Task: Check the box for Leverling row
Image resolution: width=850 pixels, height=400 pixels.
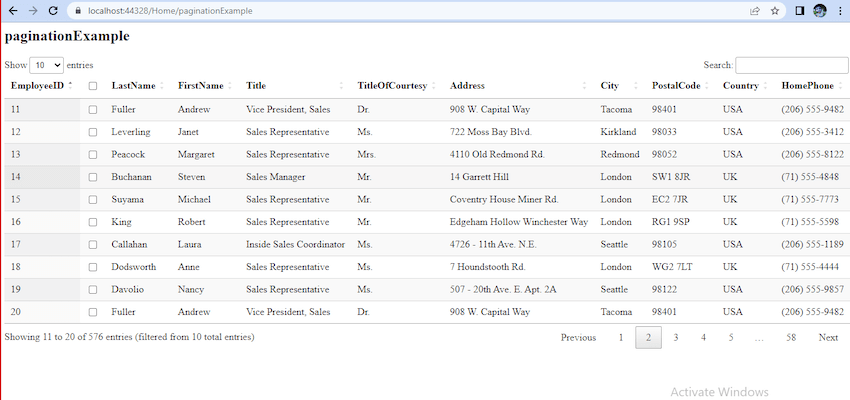Action: 93,132
